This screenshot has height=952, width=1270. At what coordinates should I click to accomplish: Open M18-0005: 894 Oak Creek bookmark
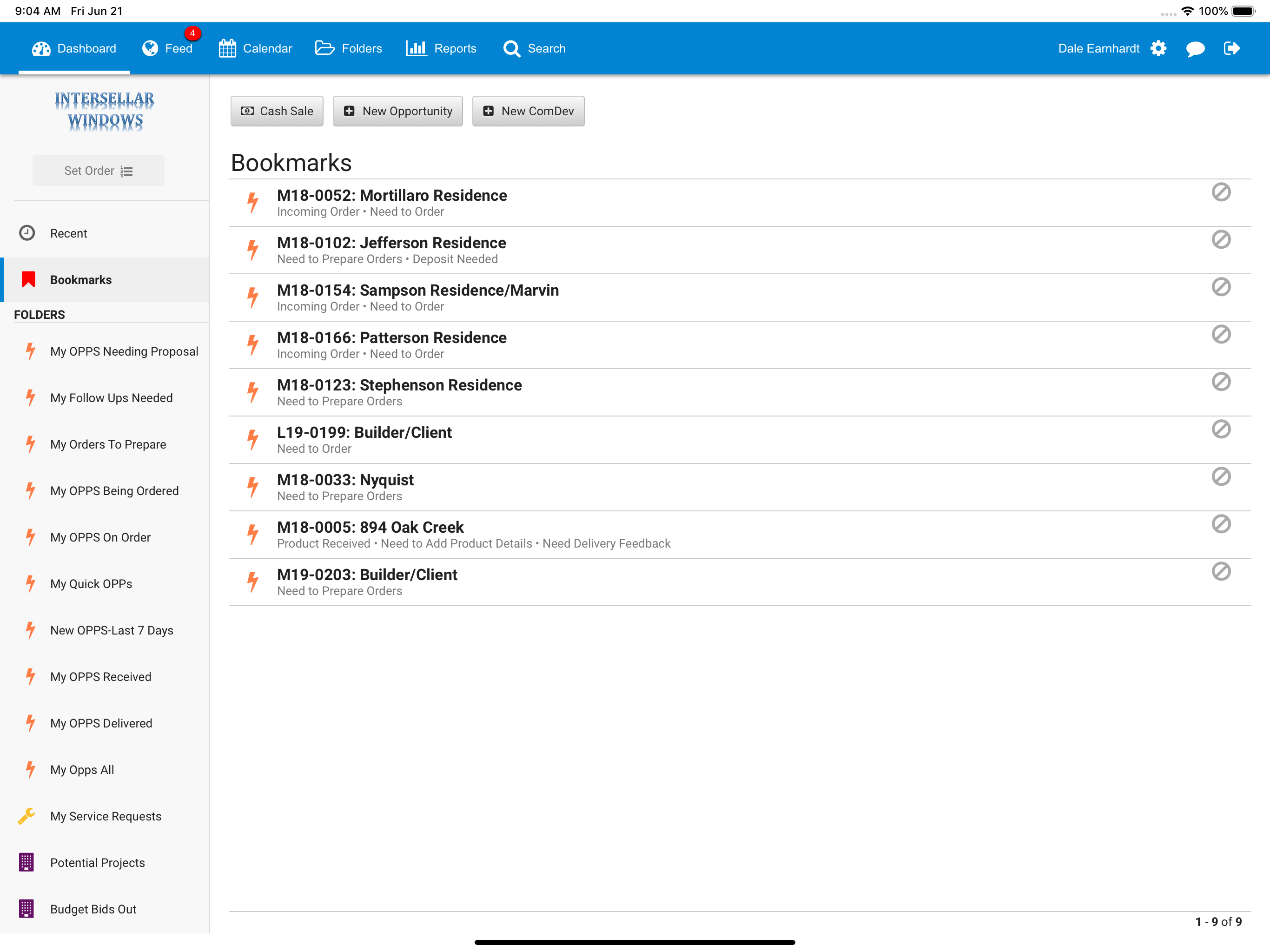pos(740,535)
